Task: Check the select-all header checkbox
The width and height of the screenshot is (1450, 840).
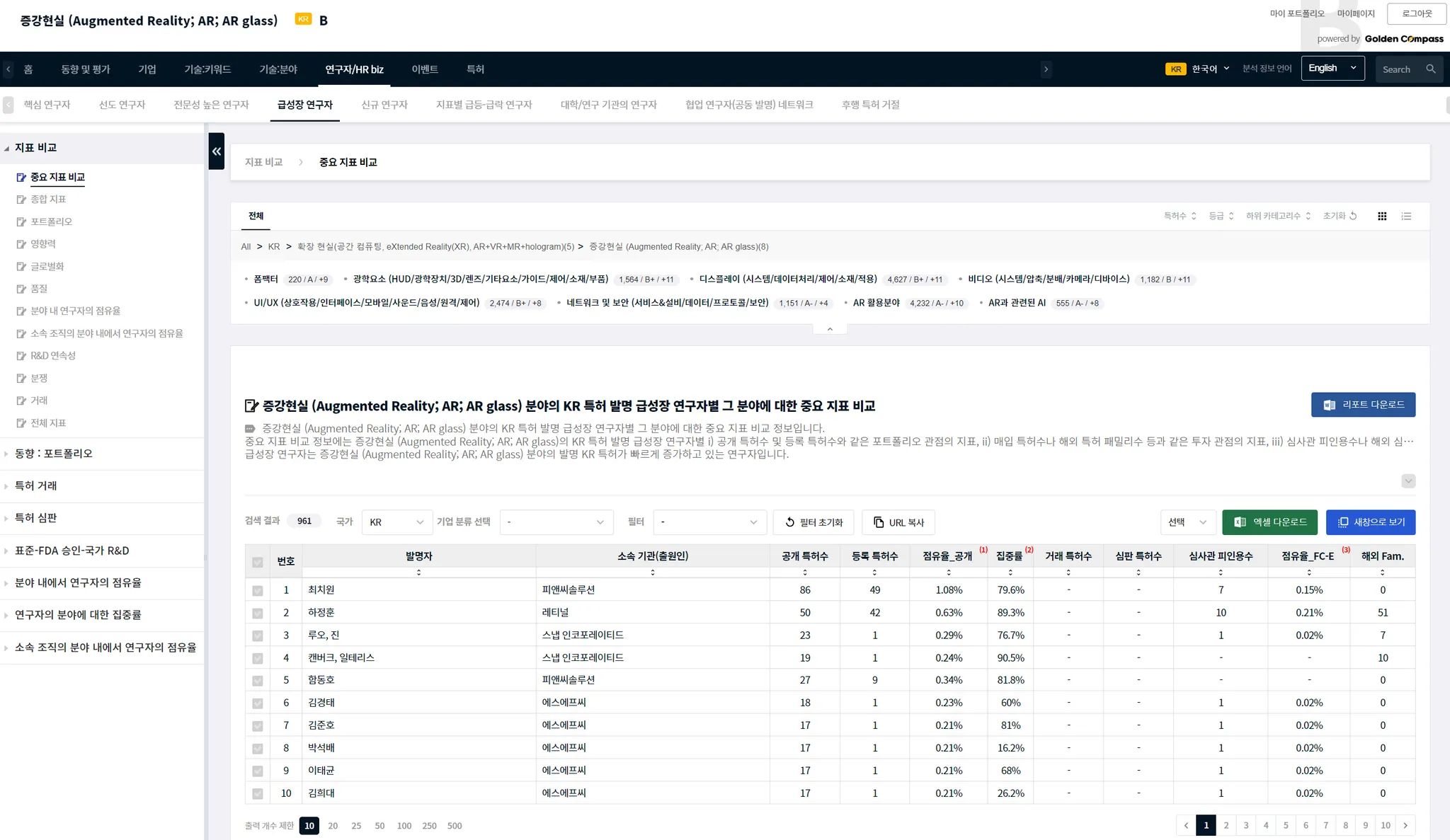Action: click(x=257, y=562)
